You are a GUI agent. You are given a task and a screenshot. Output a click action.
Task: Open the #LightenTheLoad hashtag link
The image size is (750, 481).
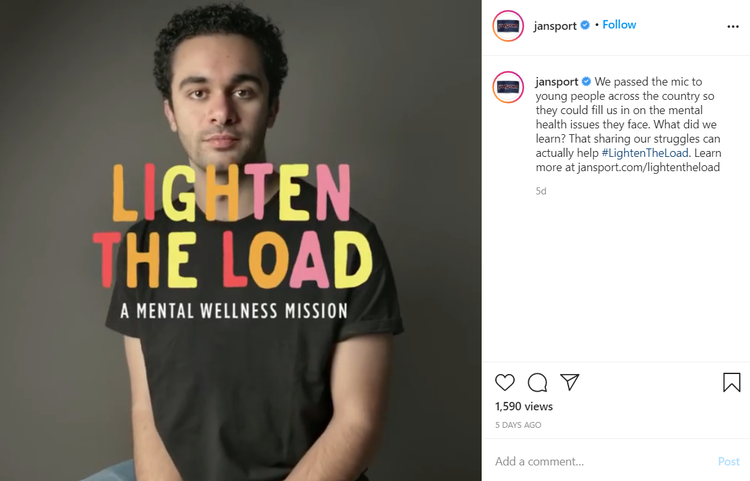tap(645, 153)
